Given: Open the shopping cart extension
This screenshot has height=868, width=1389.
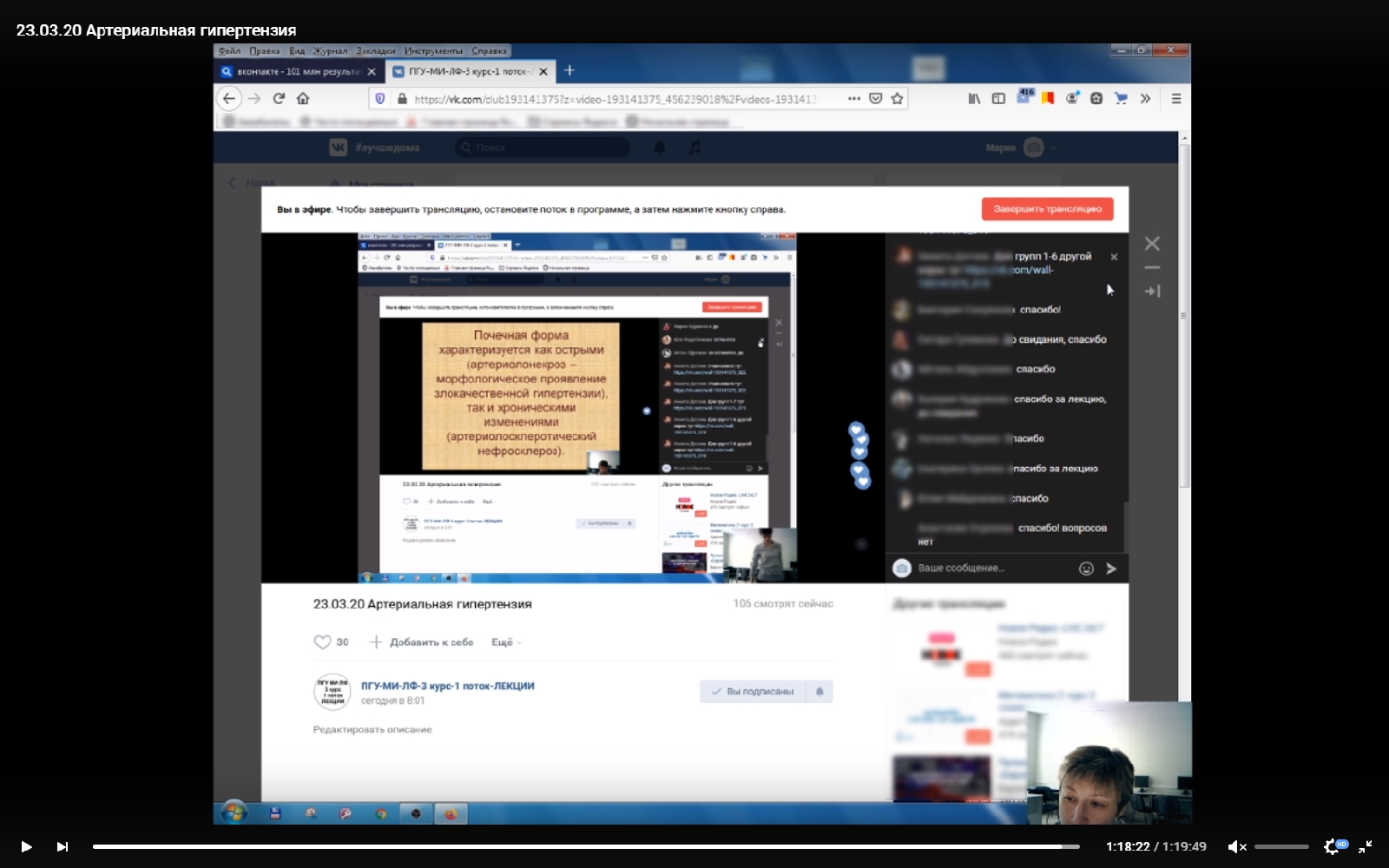Looking at the screenshot, I should [1121, 99].
